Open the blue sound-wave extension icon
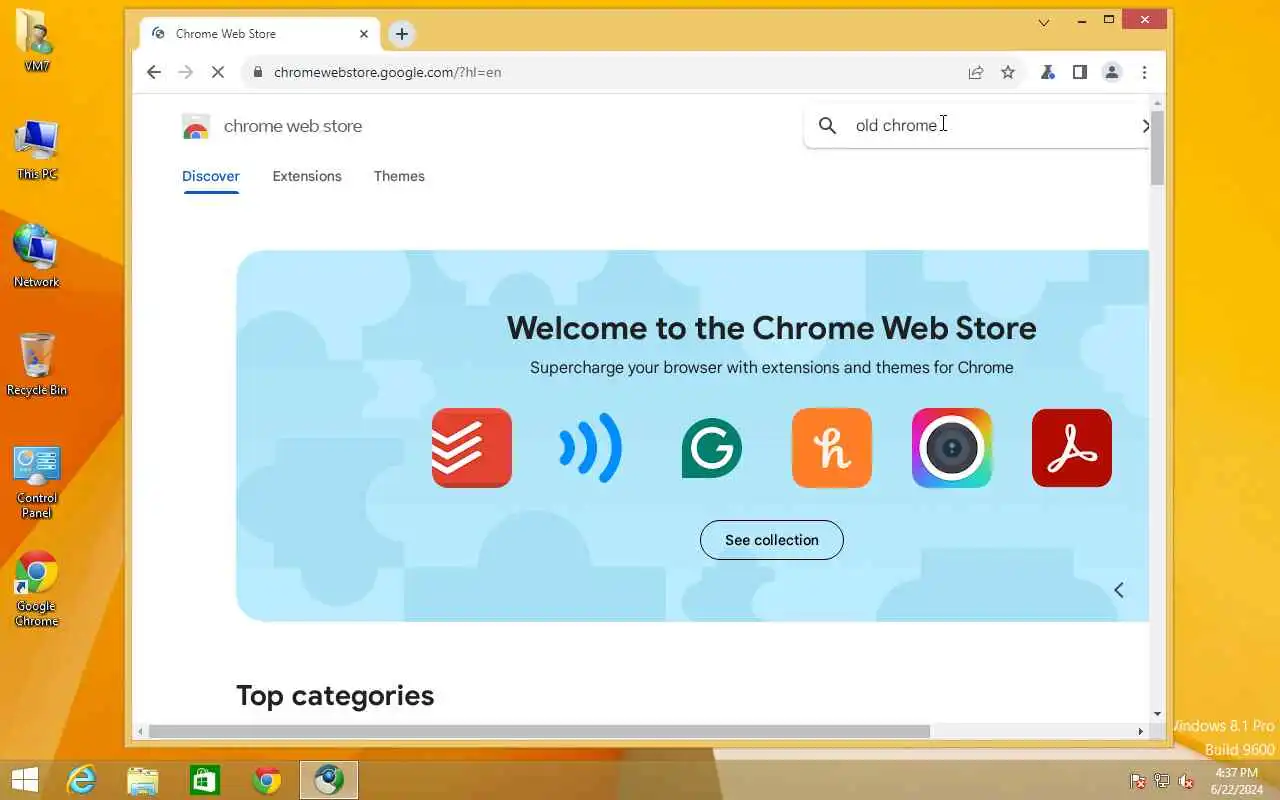This screenshot has width=1280, height=800. click(591, 448)
